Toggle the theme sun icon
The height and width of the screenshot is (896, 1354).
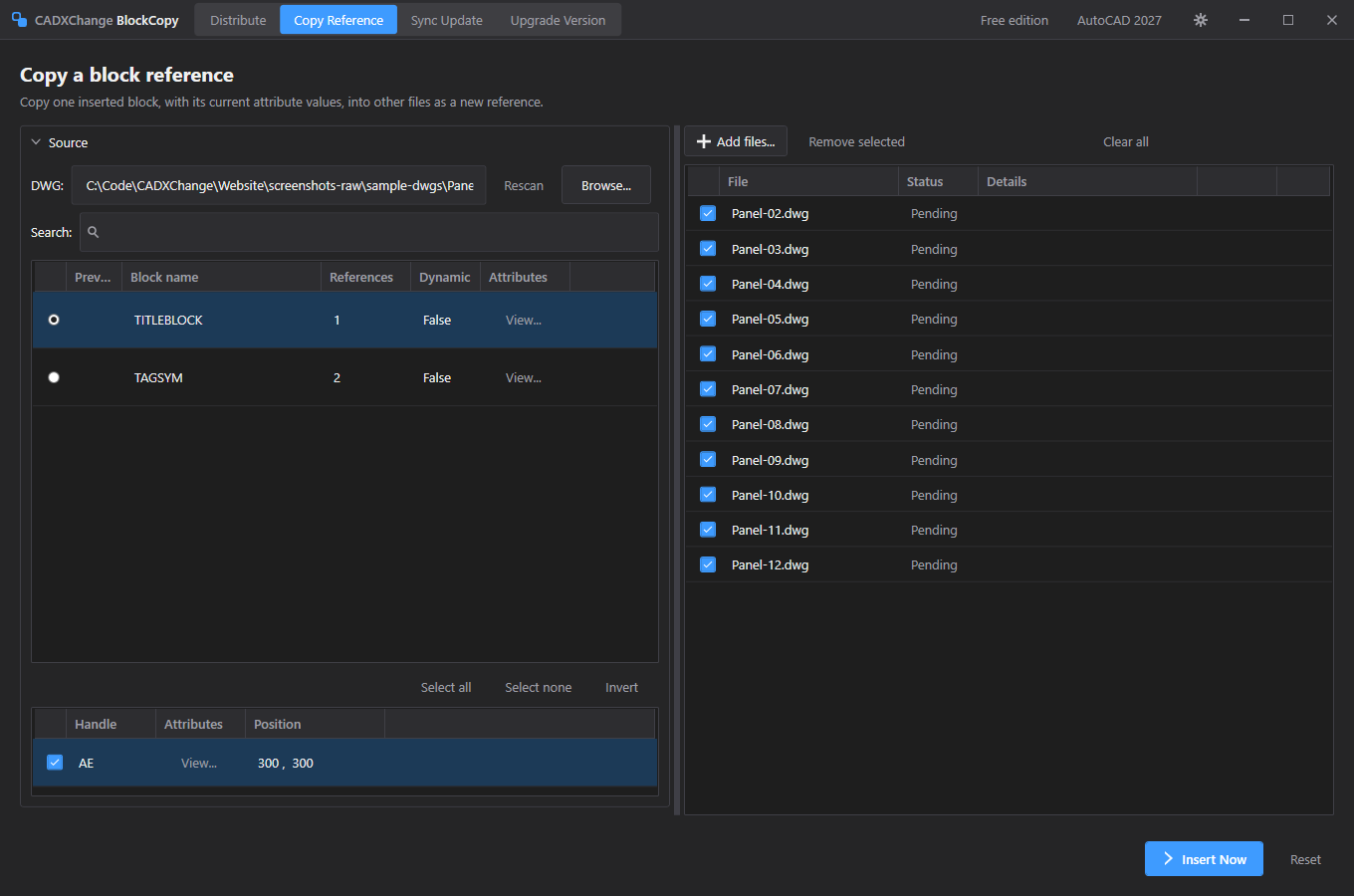click(x=1201, y=20)
